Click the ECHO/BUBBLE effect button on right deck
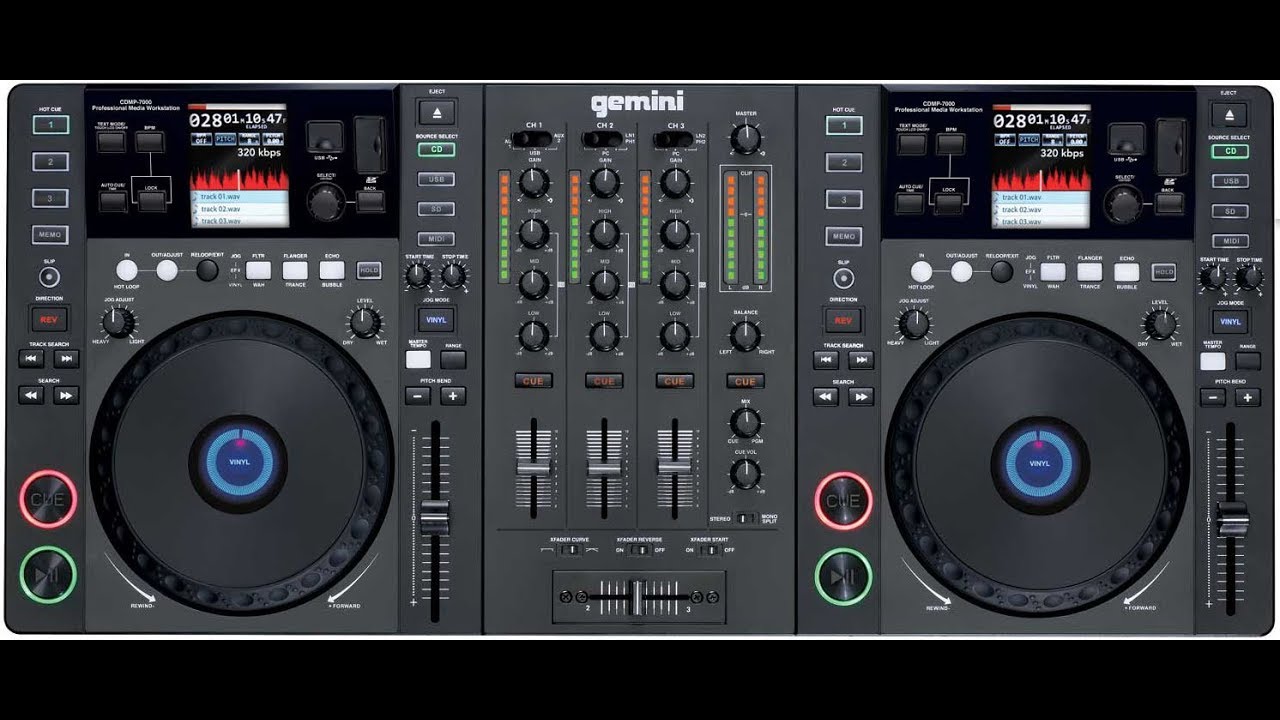Image resolution: width=1280 pixels, height=720 pixels. [x=1127, y=272]
